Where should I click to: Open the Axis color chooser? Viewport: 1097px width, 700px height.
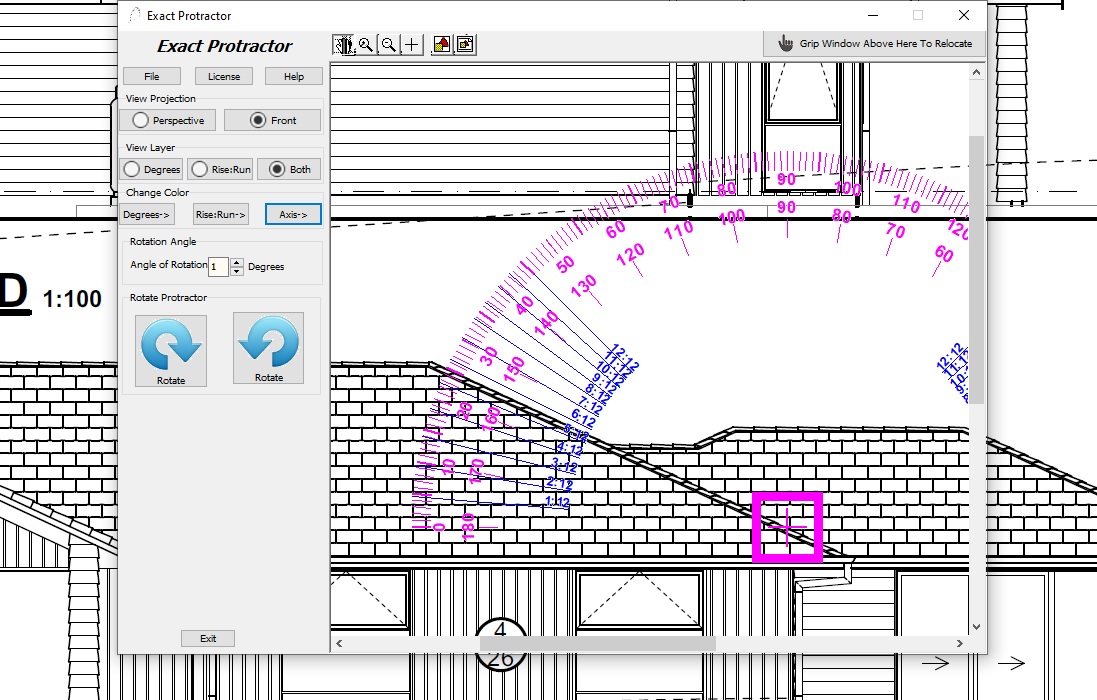[293, 214]
